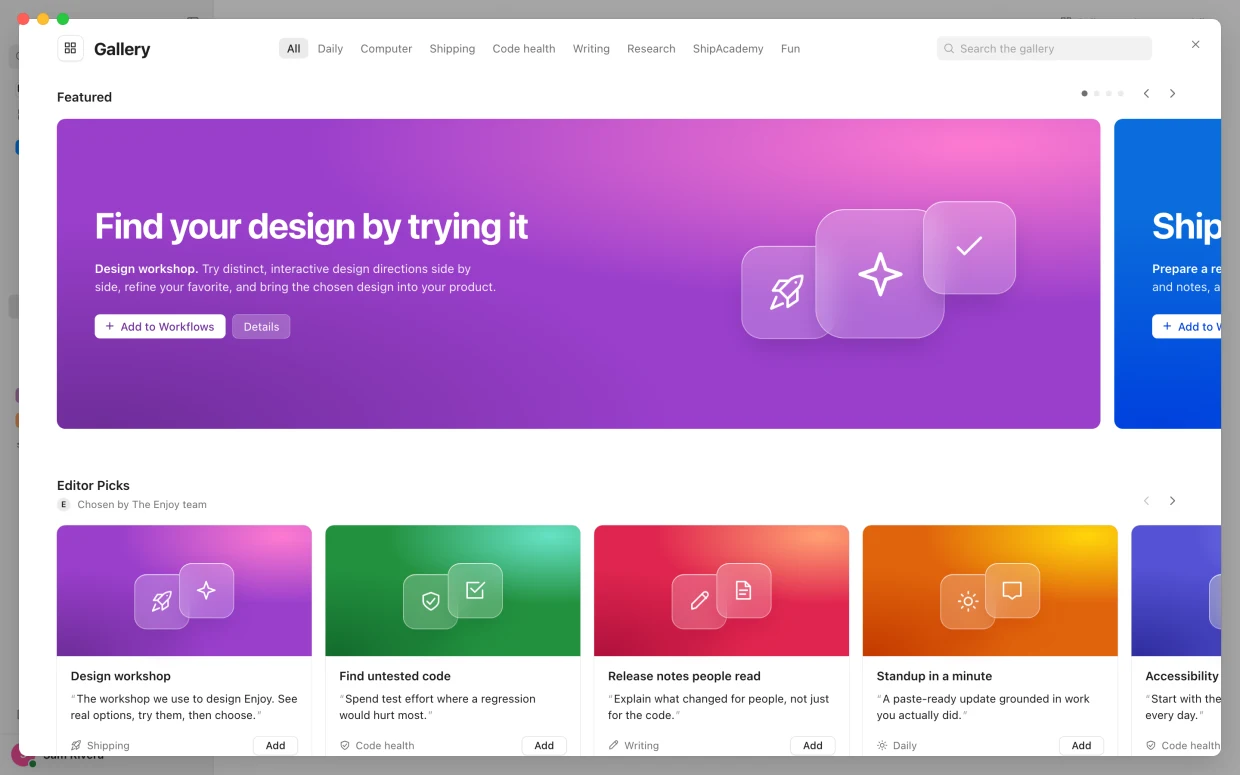Jump to the second featured carousel dot
1240x775 pixels.
1096,93
